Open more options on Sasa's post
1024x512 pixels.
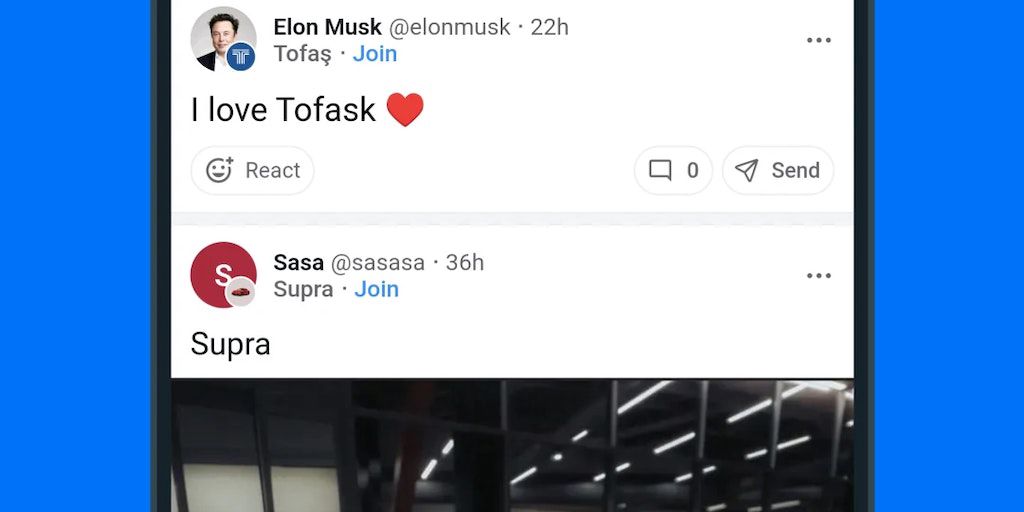point(819,276)
